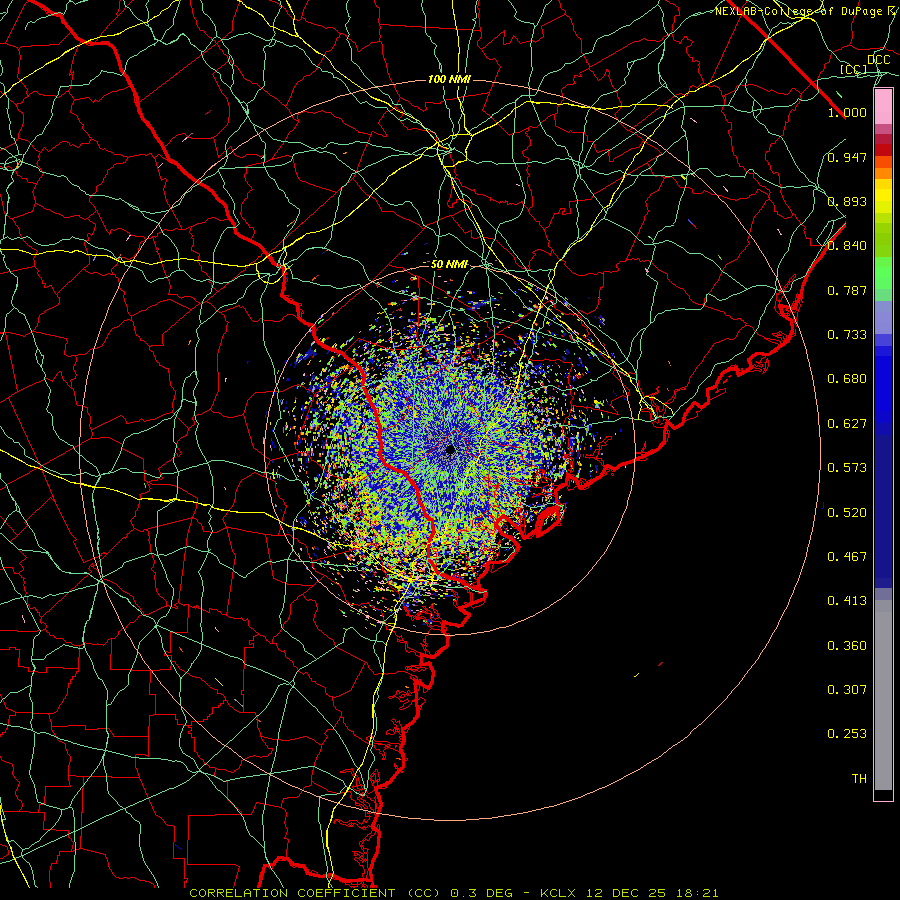This screenshot has height=900, width=900.
Task: Click the 0.680 value on the color scale
Action: (847, 379)
